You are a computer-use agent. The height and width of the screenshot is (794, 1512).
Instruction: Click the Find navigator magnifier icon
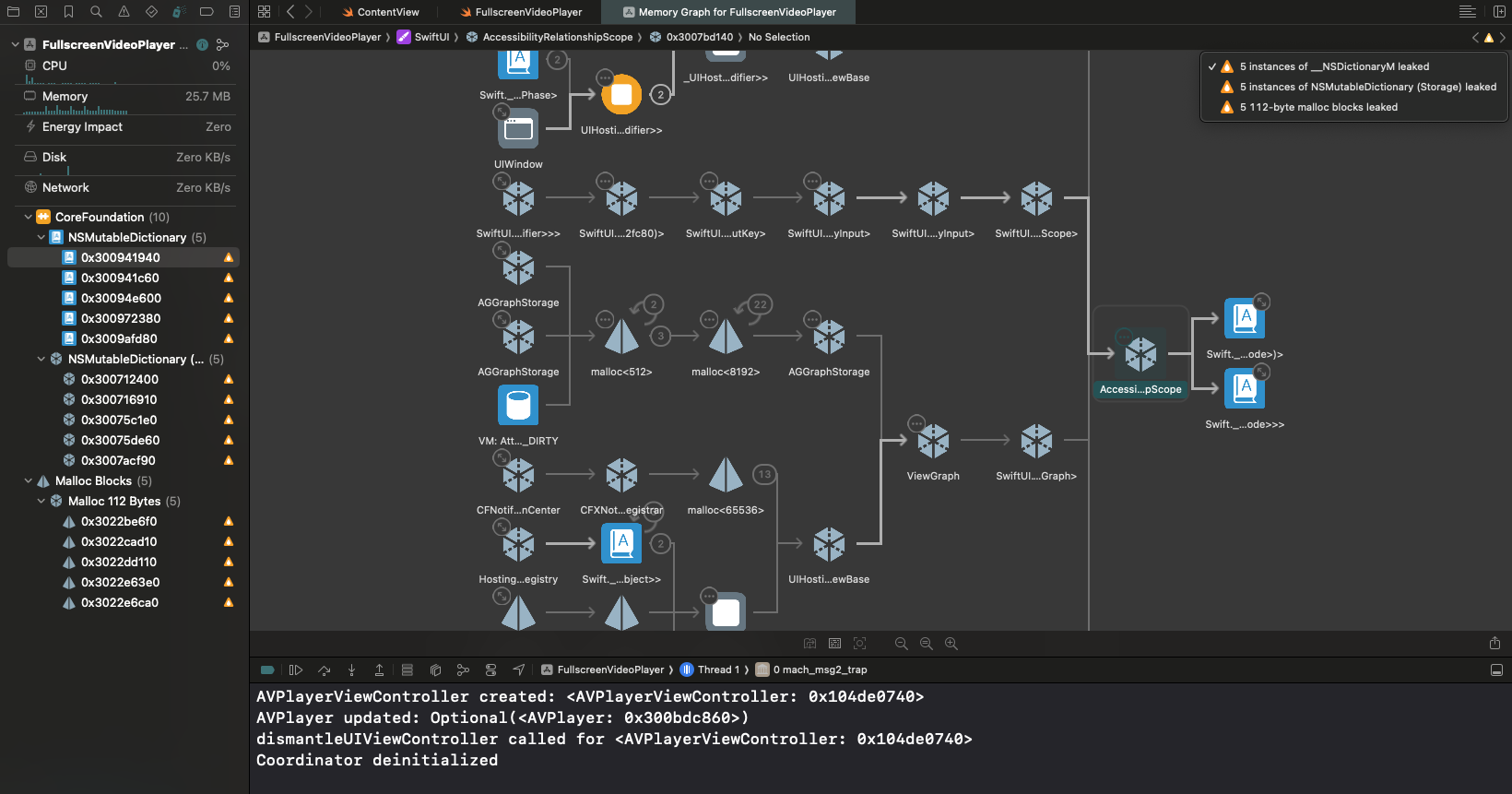tap(96, 12)
